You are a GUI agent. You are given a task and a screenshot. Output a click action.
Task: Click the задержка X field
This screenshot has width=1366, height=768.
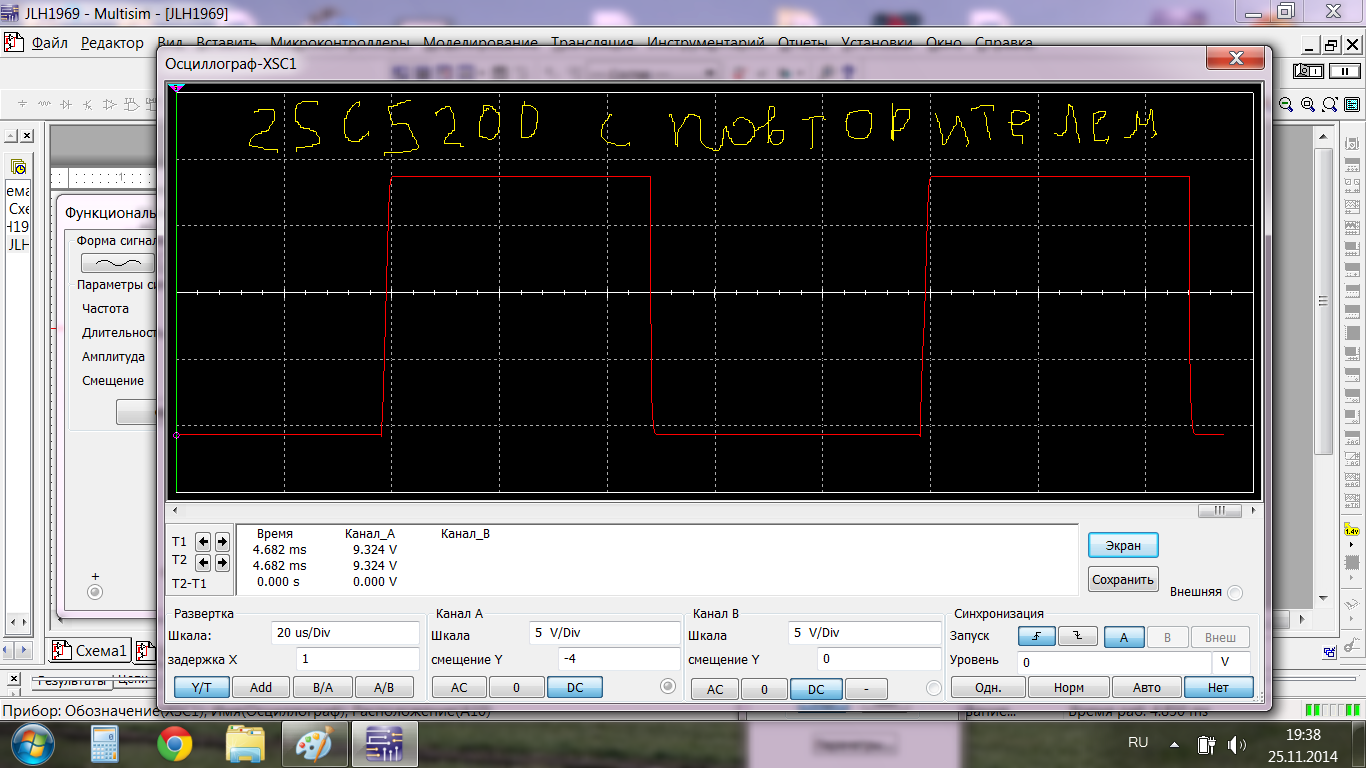coord(358,659)
